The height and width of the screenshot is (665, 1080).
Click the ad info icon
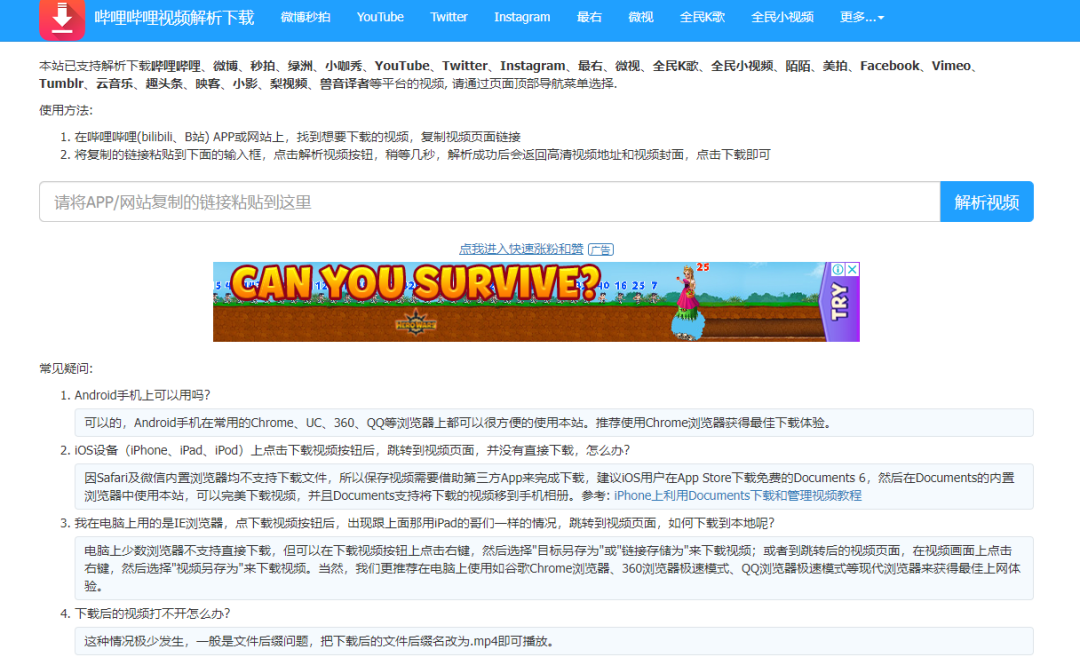coord(838,269)
